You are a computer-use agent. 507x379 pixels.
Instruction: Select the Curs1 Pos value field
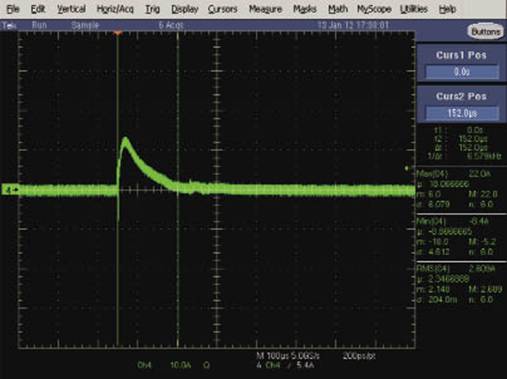pyautogui.click(x=462, y=72)
